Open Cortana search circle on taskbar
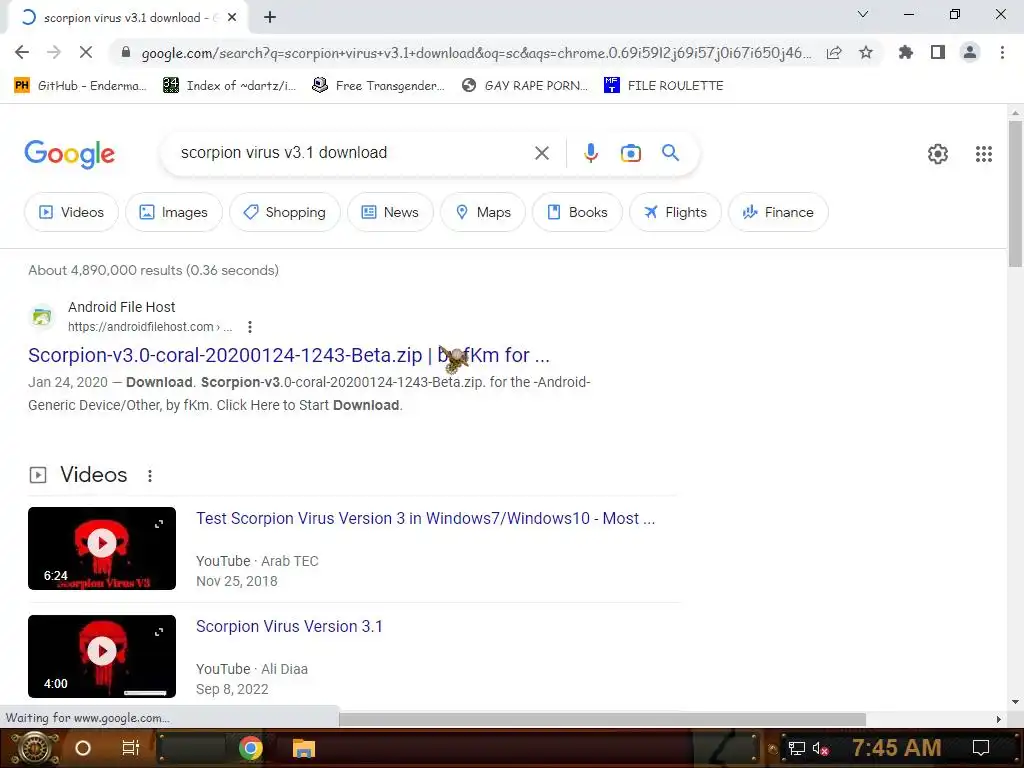The height and width of the screenshot is (768, 1024). tap(83, 748)
